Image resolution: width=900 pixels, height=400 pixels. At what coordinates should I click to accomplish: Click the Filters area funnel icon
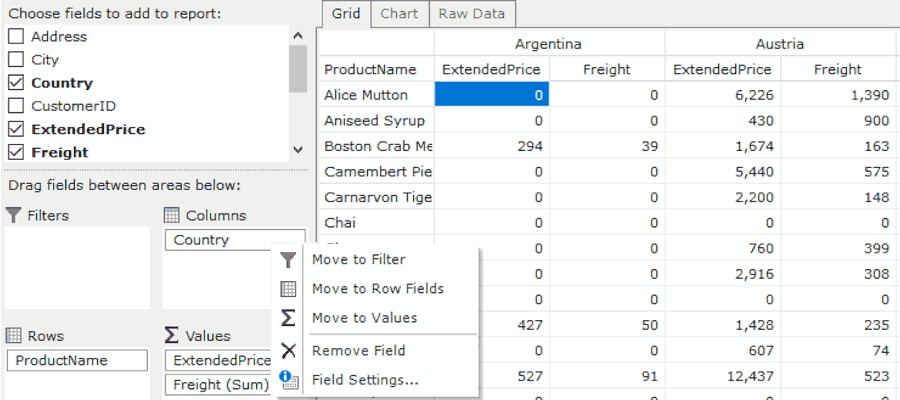14,216
